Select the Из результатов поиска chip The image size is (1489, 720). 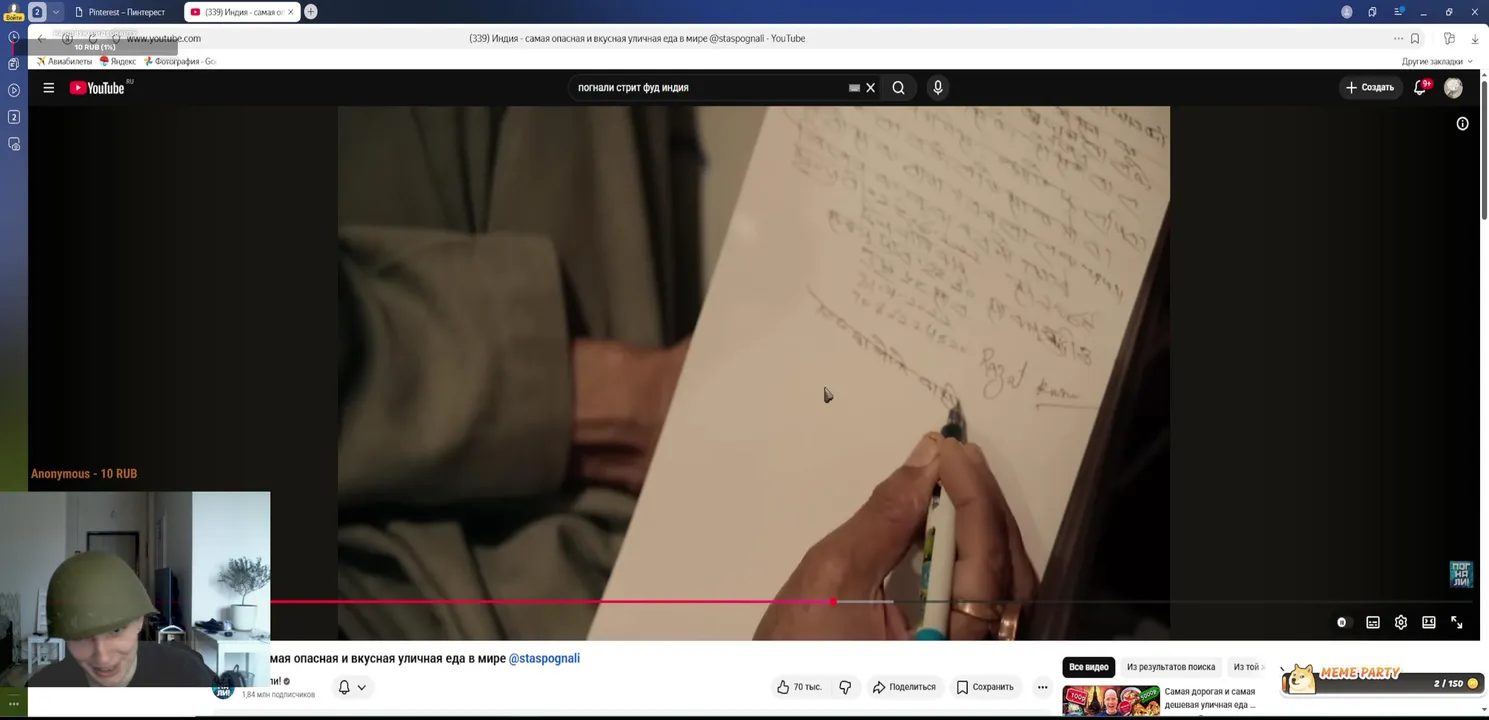[1171, 667]
